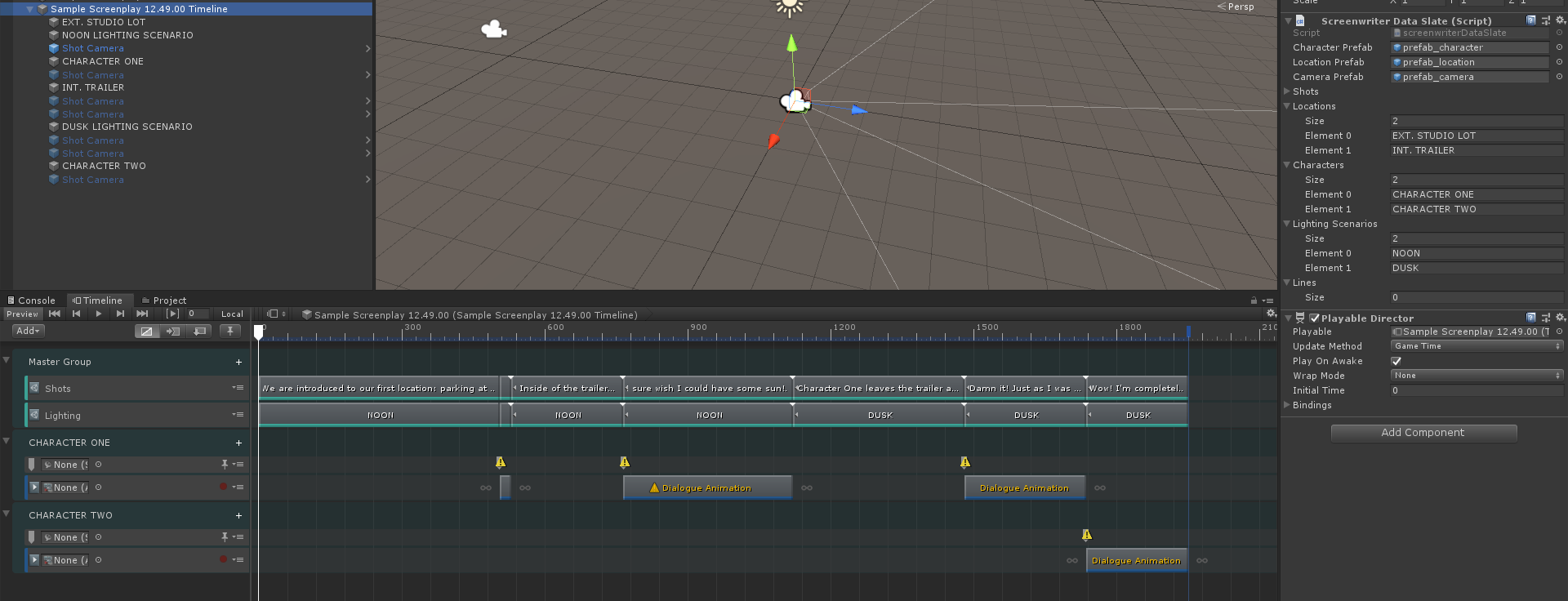Click the warning marker on CHARACTER TWO track
The height and width of the screenshot is (601, 1568).
(x=1087, y=535)
